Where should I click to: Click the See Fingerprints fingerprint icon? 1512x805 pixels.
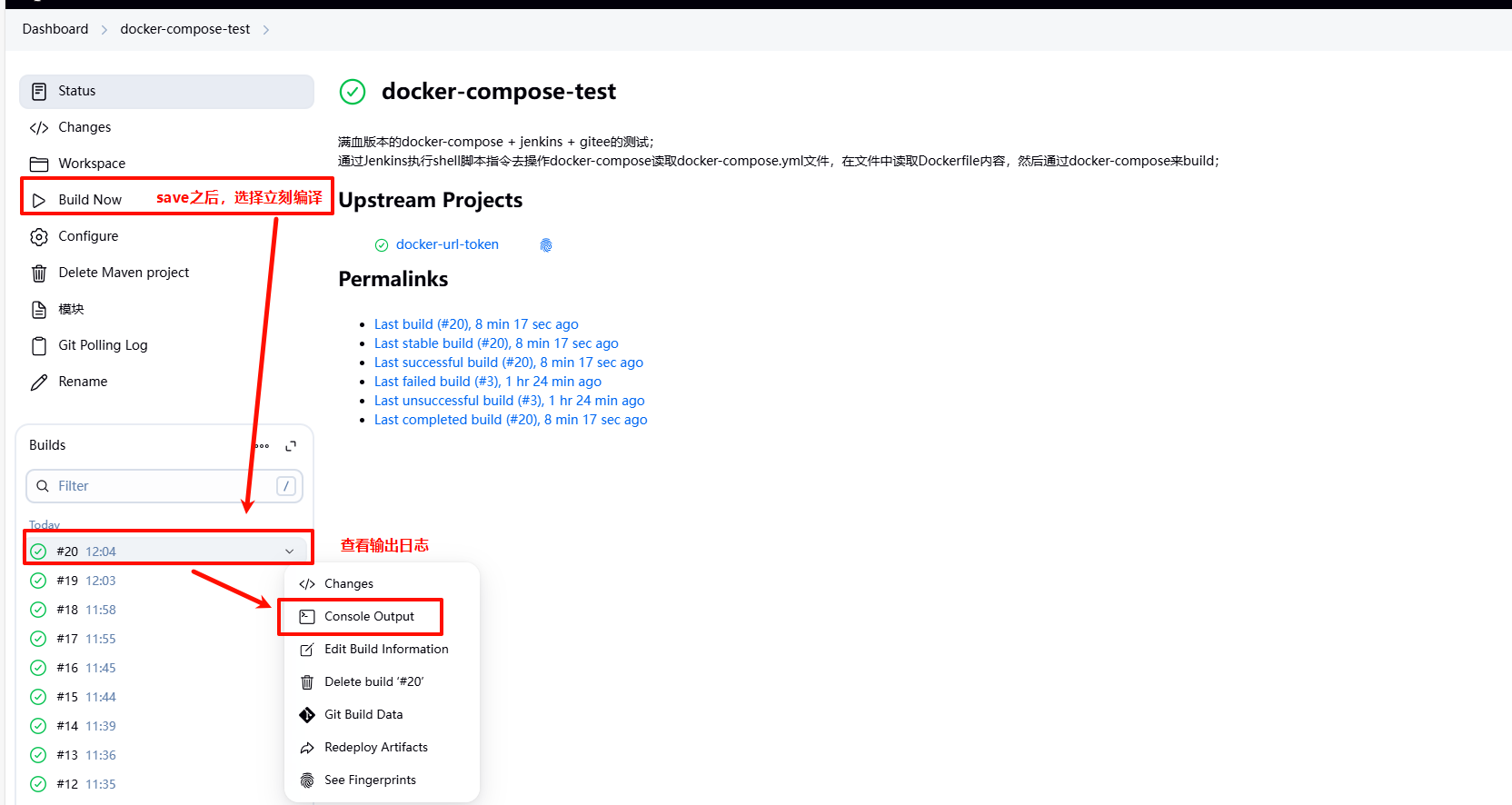pos(307,780)
